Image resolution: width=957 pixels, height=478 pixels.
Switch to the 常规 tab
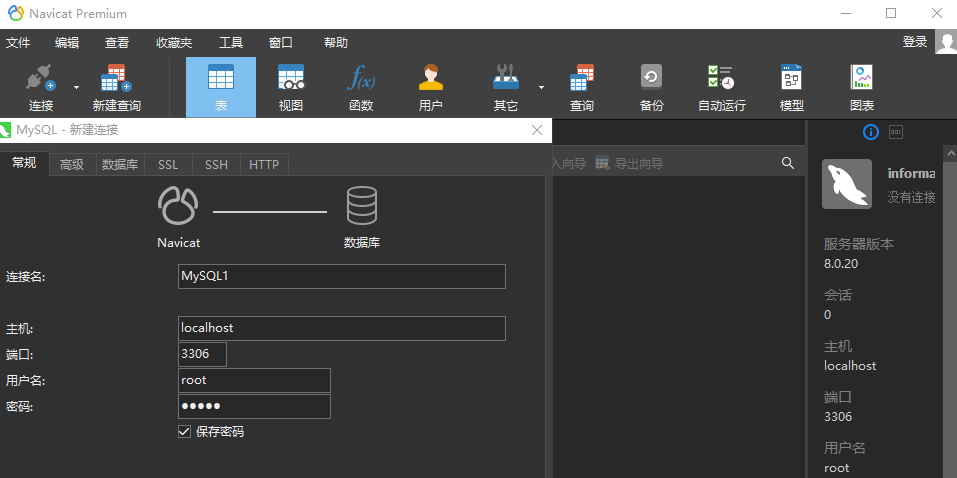click(24, 163)
